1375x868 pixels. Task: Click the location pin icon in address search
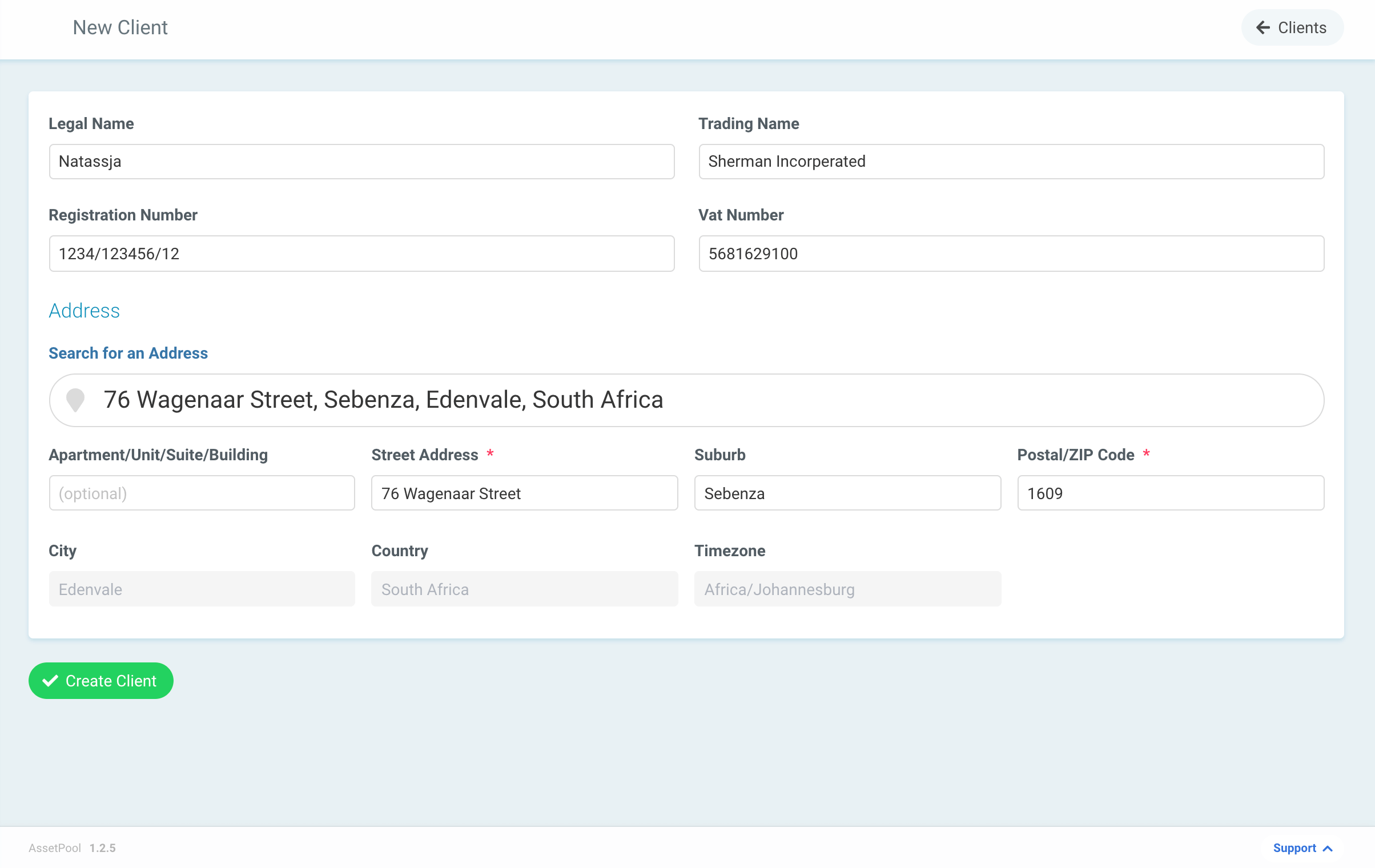point(76,400)
